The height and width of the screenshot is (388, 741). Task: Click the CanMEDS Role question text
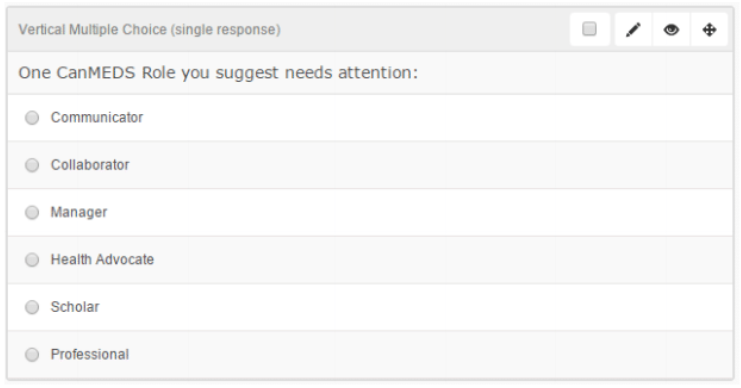click(x=218, y=73)
